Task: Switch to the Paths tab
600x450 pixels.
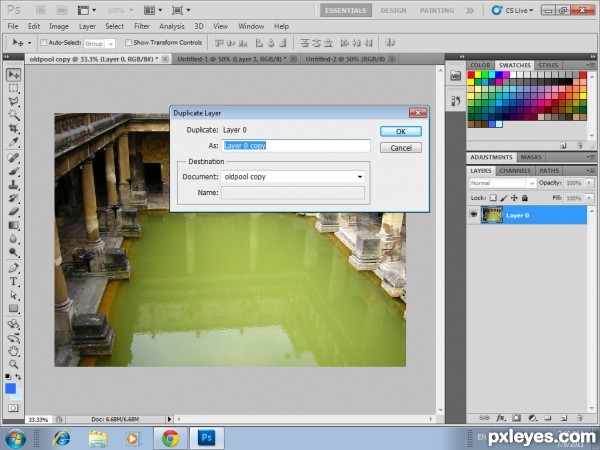Action: (x=549, y=171)
